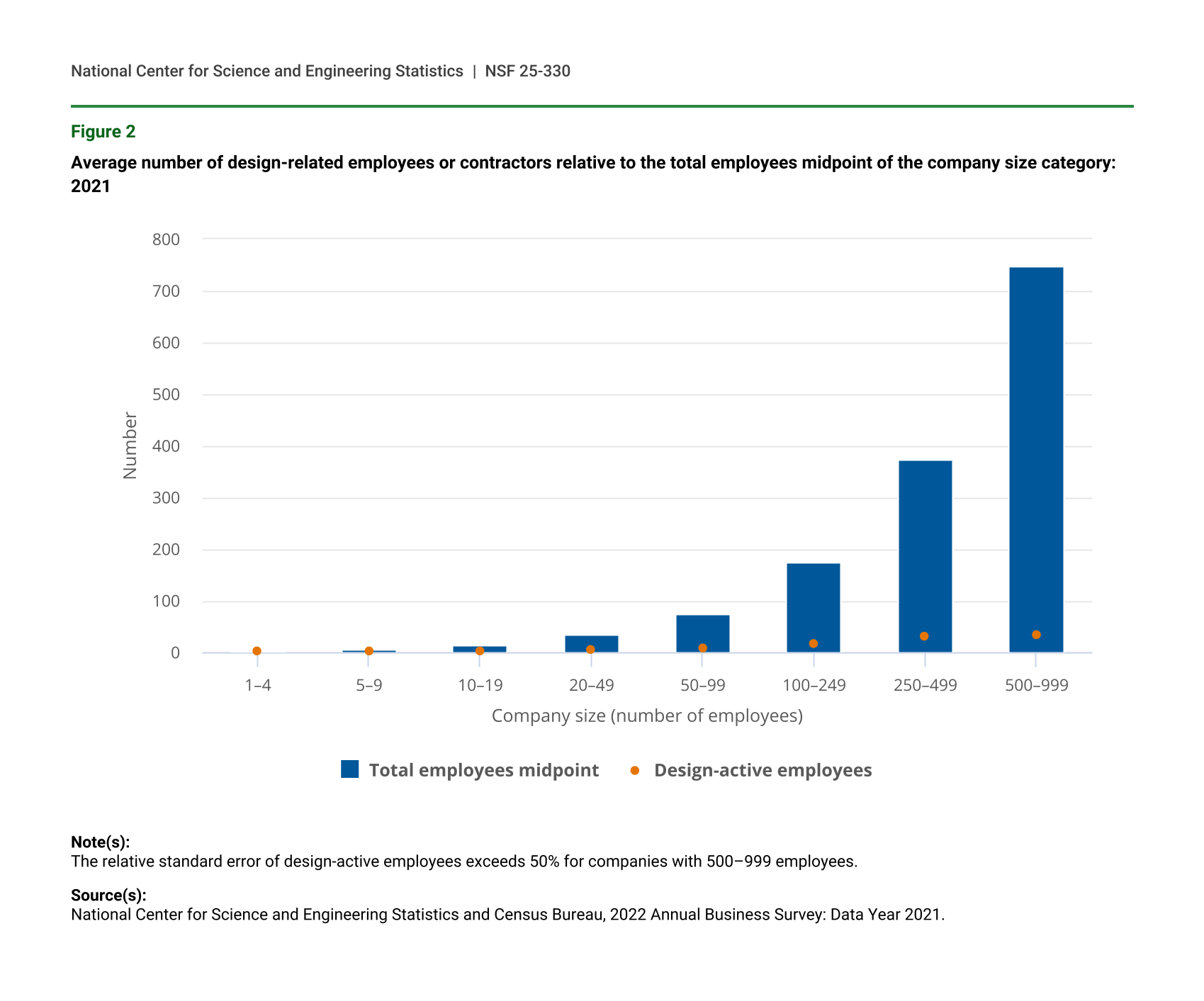The width and height of the screenshot is (1204, 1001).
Task: Click the Company size axis title
Action: 646,716
